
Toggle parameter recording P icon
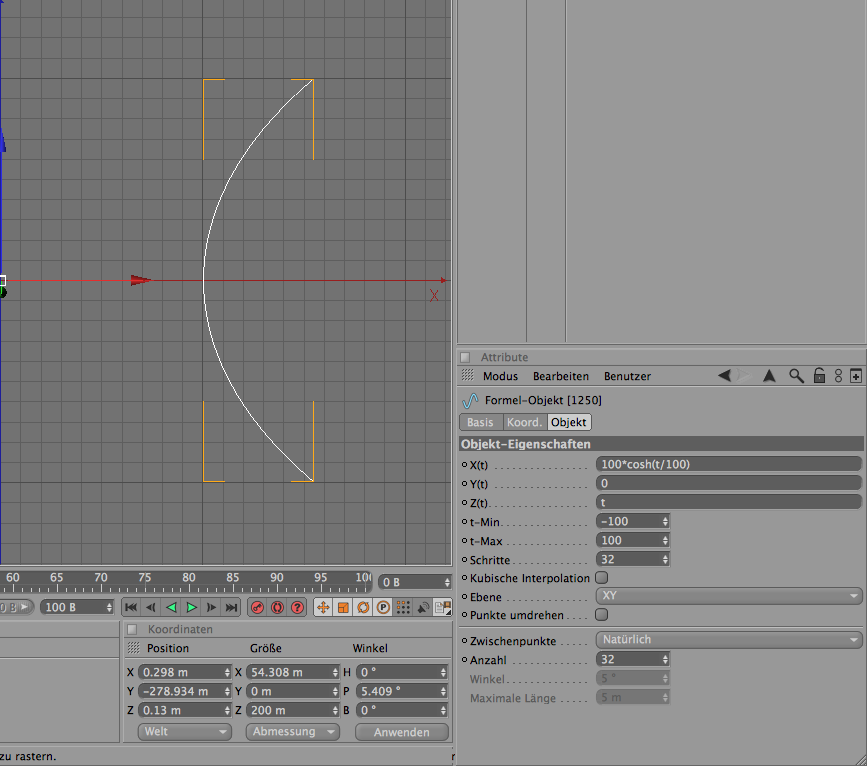[383, 607]
